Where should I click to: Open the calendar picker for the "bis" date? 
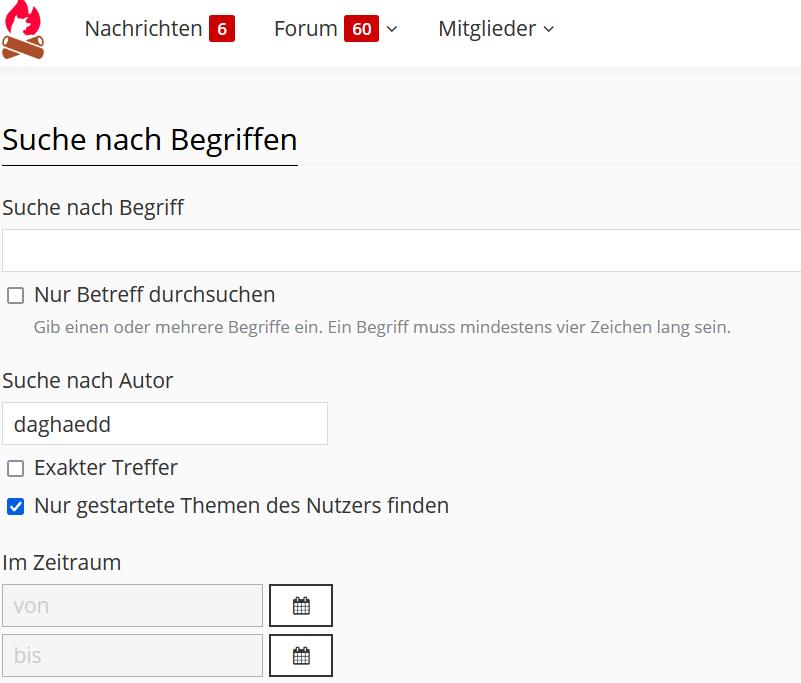tap(301, 656)
